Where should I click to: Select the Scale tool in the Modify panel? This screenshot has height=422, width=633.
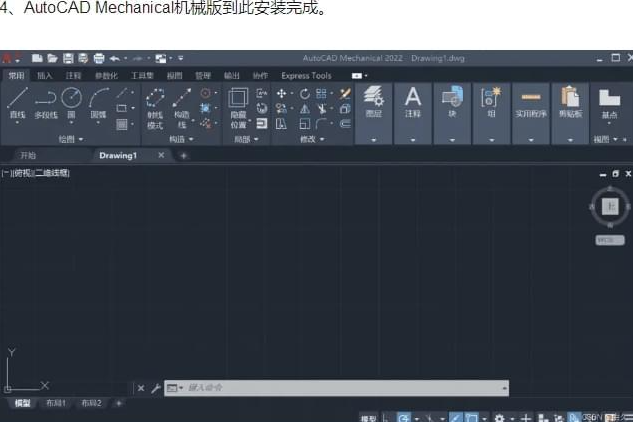tap(305, 124)
